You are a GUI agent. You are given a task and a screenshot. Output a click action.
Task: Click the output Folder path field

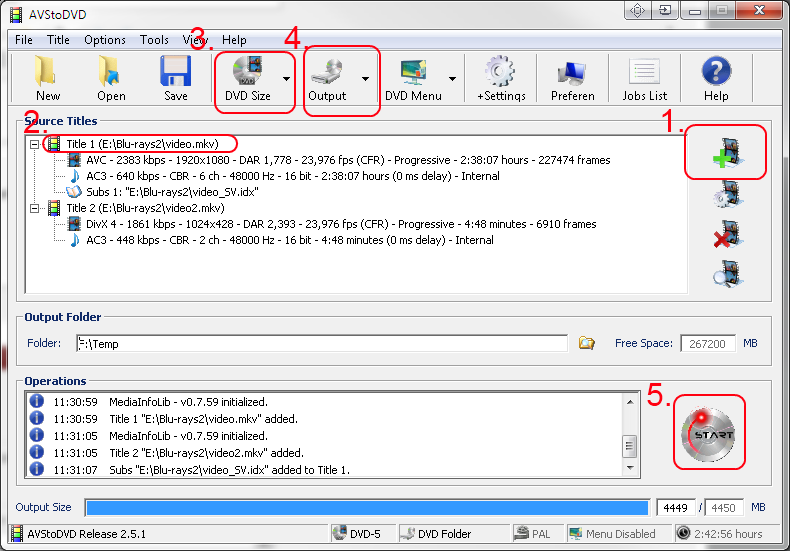coord(322,343)
